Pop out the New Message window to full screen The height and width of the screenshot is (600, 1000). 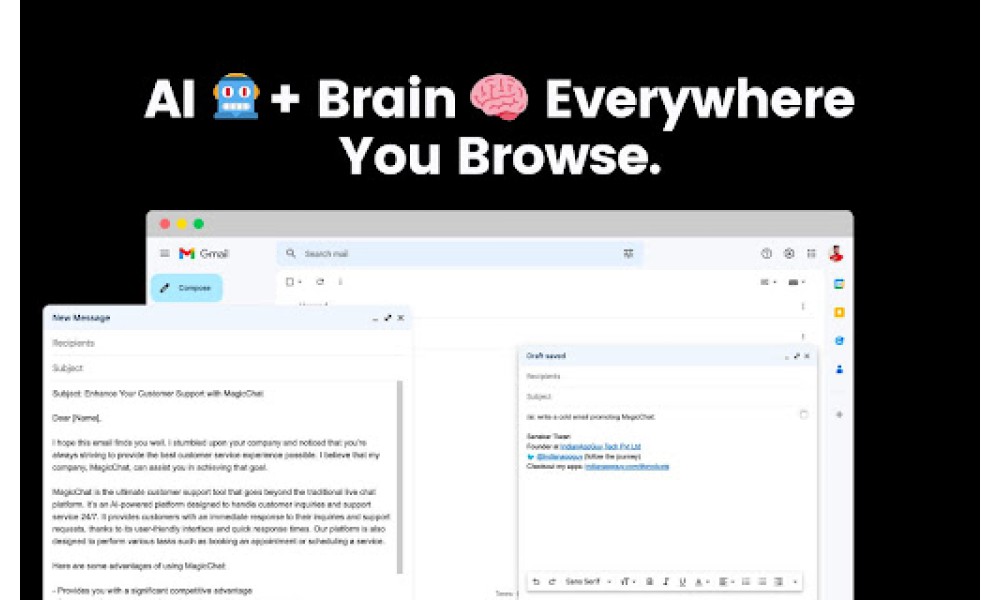click(388, 318)
